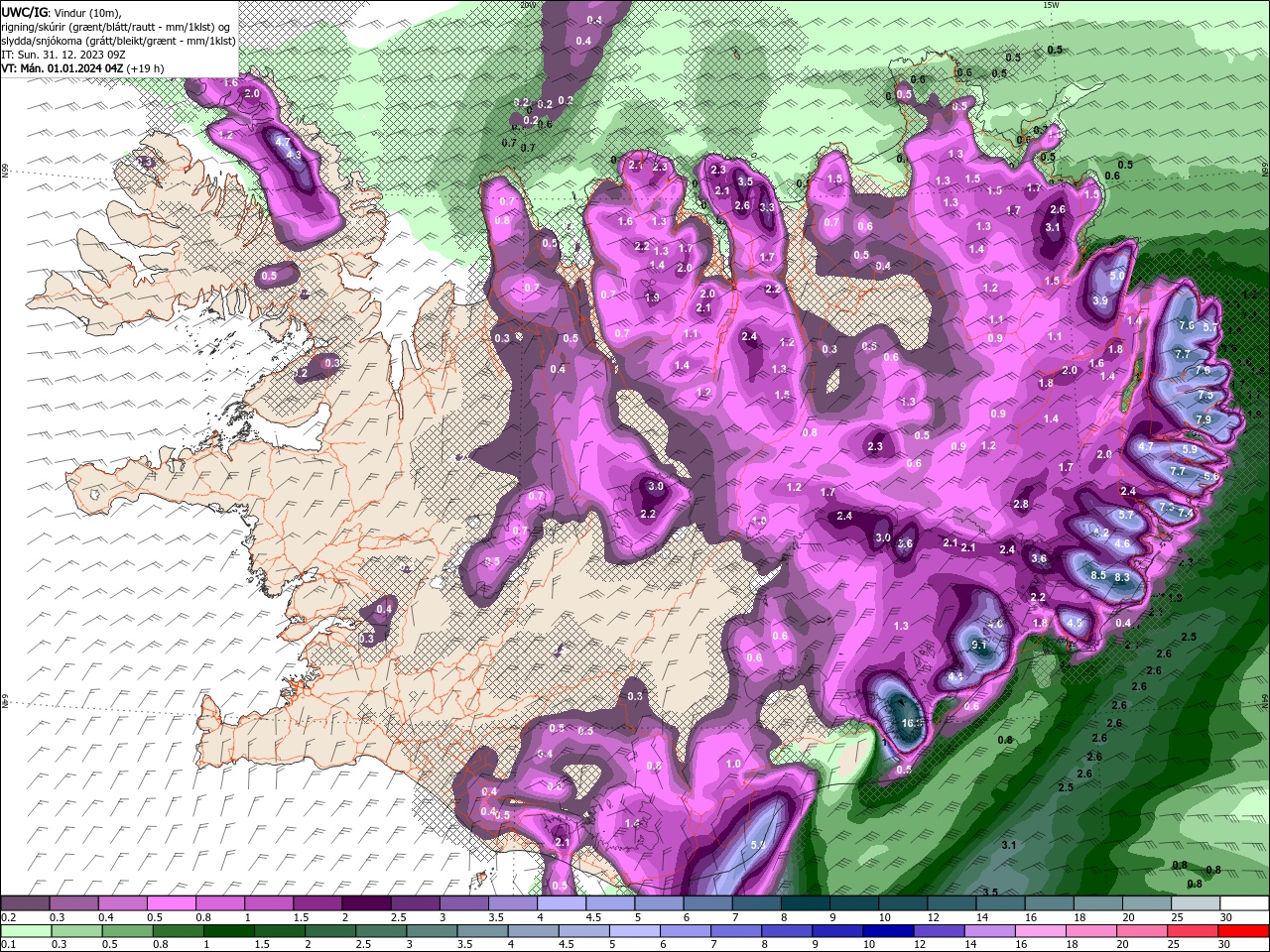Pick the rain-scale swatch labeled 0.1
Screen dimensions: 1270x952
27,931
